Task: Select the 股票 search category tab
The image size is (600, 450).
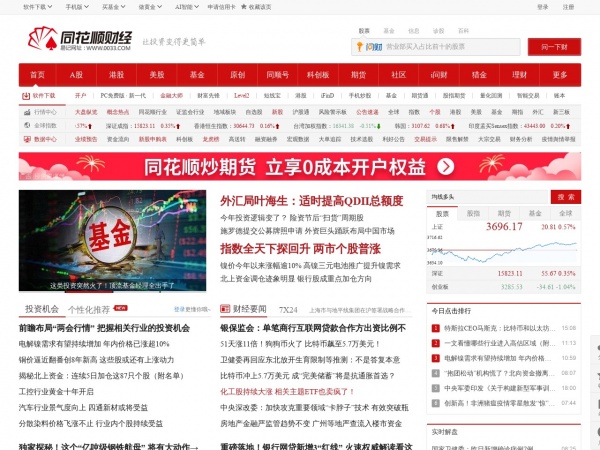Action: tap(364, 31)
